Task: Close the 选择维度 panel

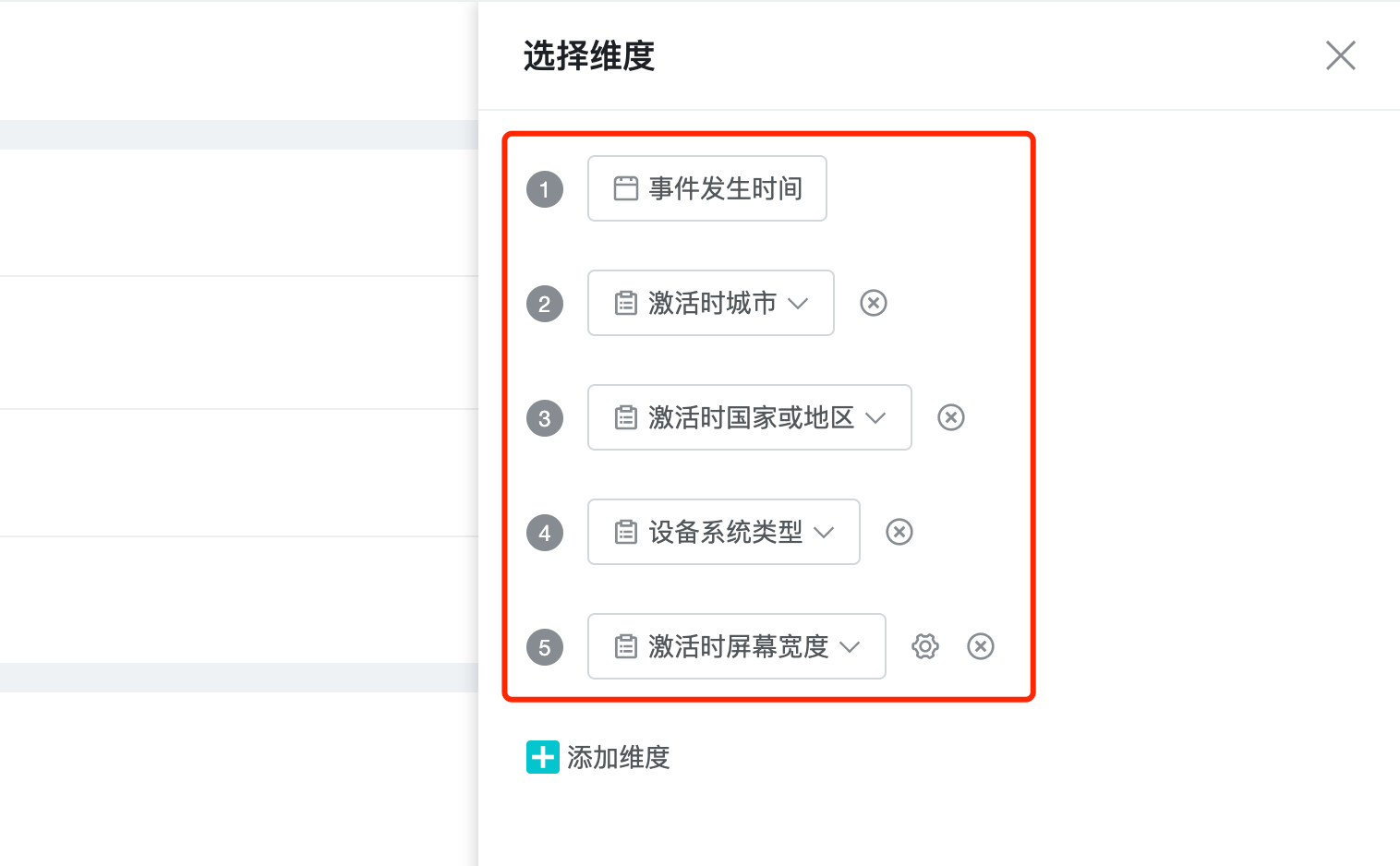Action: (1340, 55)
